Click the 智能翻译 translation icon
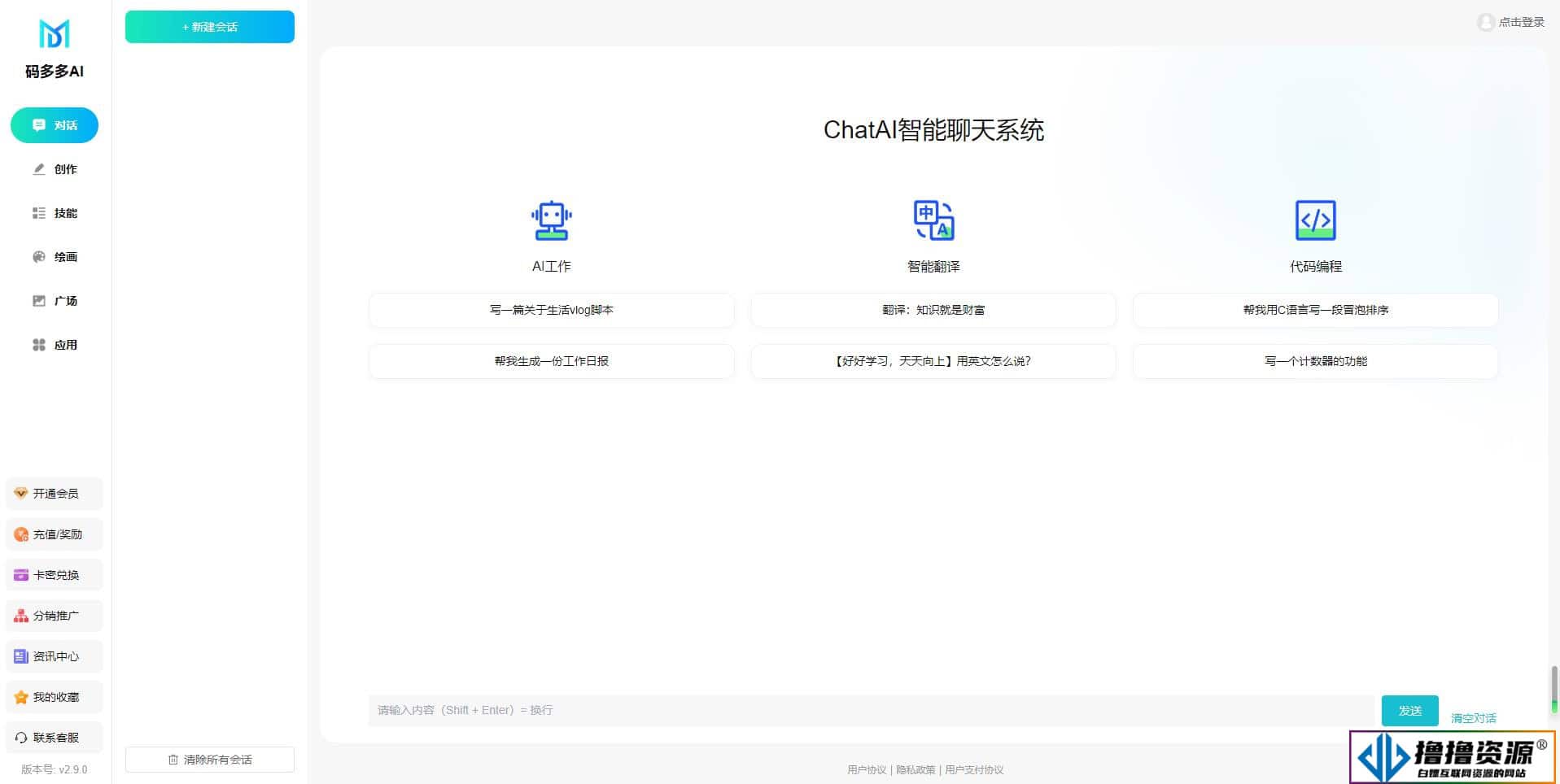 pyautogui.click(x=933, y=220)
